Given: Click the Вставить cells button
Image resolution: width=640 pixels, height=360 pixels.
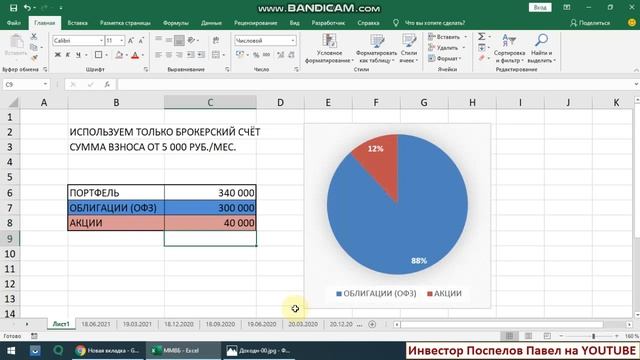Looking at the screenshot, I should 447,37.
